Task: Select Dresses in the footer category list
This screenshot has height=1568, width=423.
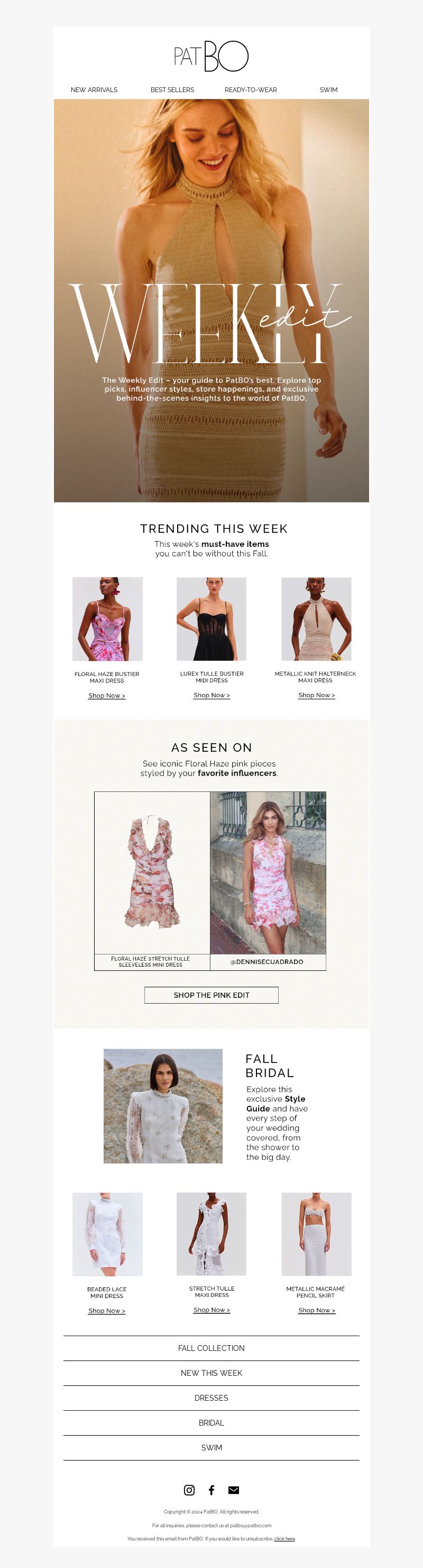Action: point(212,1398)
